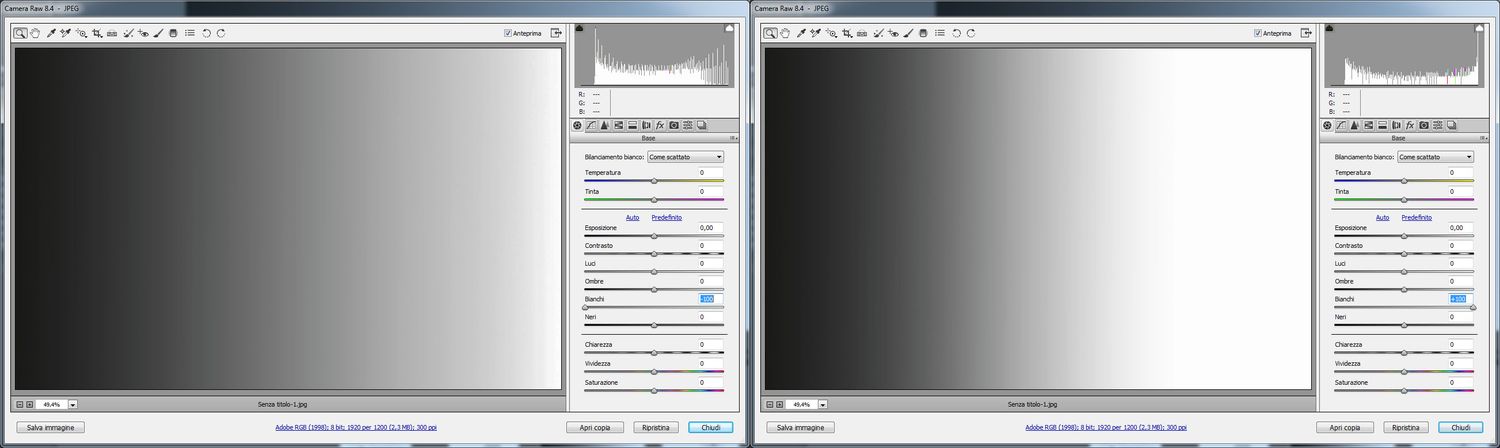The height and width of the screenshot is (448, 1500).
Task: Open Base panel options menu in right window
Action: tap(1484, 138)
